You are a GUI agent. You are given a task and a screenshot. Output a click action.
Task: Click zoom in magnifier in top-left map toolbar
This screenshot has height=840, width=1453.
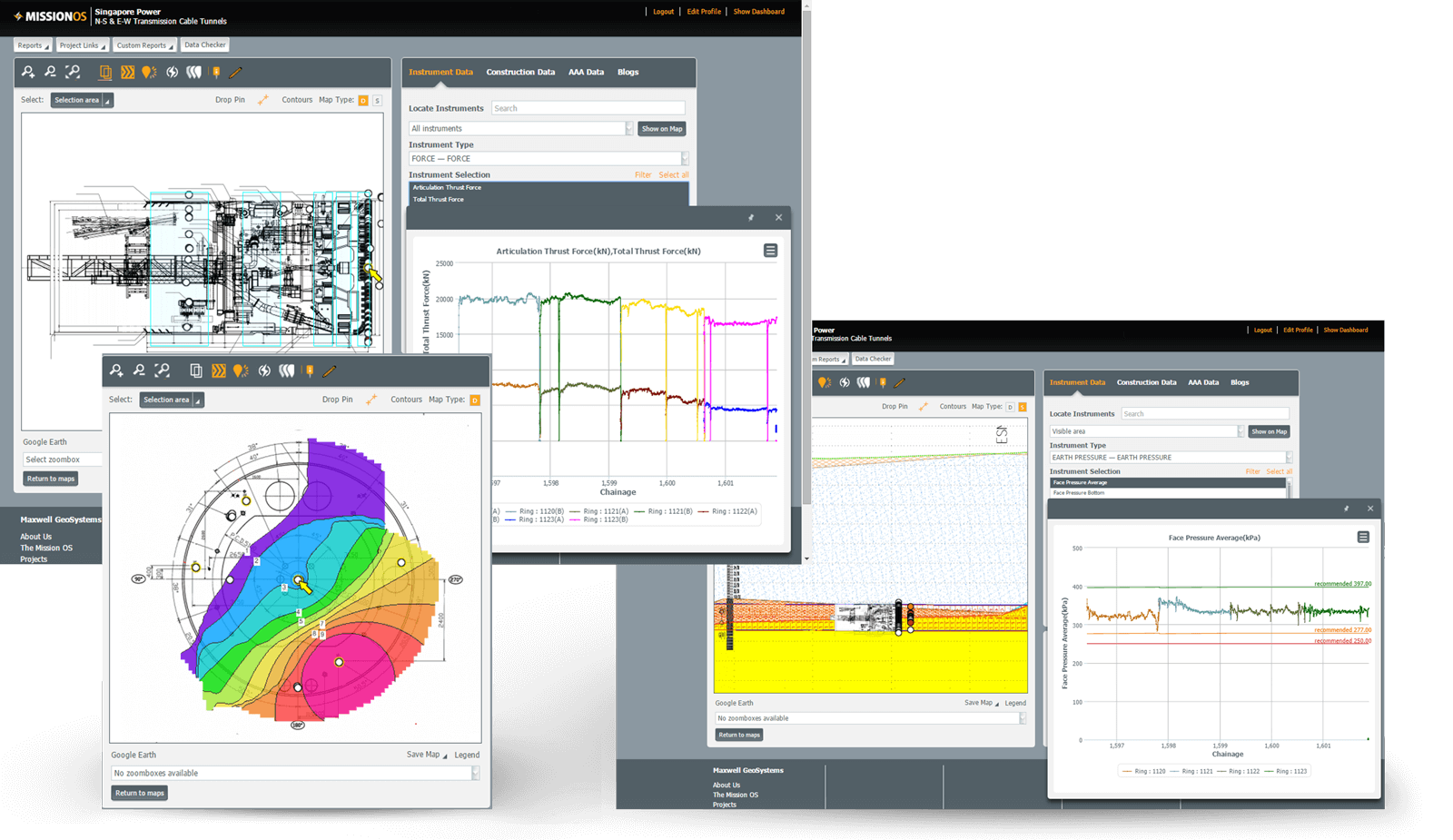point(28,72)
